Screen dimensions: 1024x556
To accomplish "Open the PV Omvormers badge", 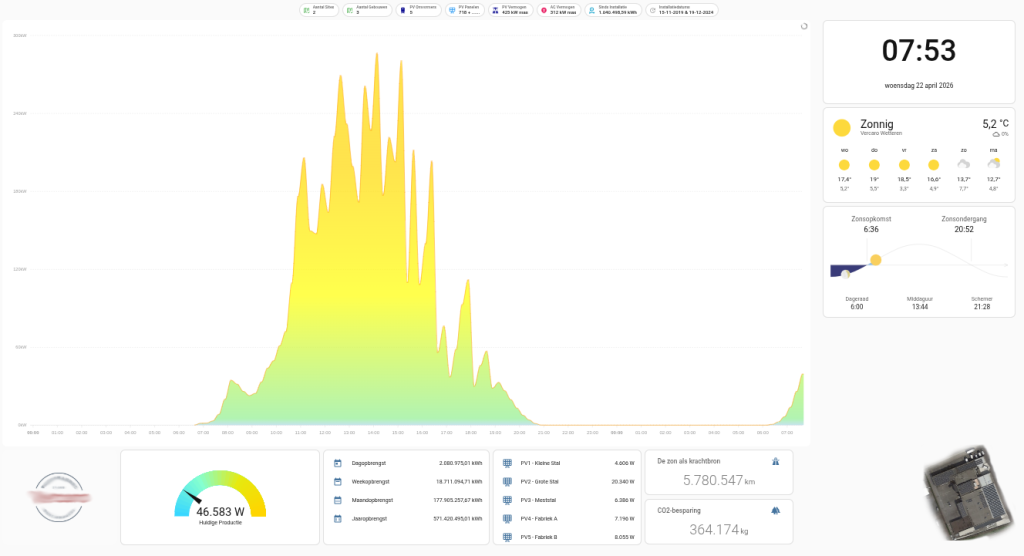I will pyautogui.click(x=418, y=10).
